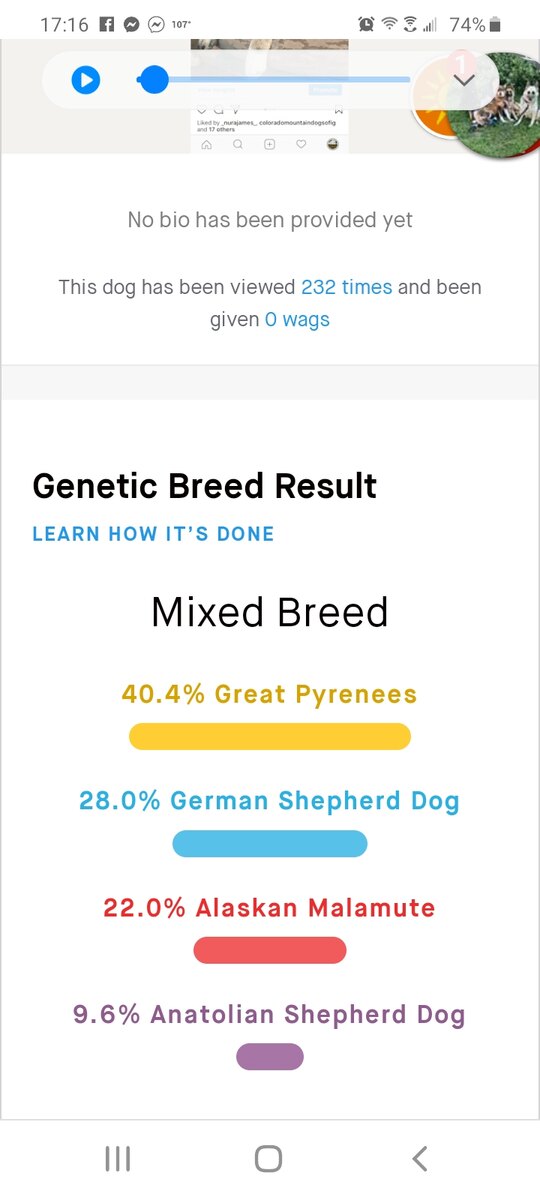Tap the red Alaskan Malamute bar
This screenshot has height=1200, width=540.
270,950
